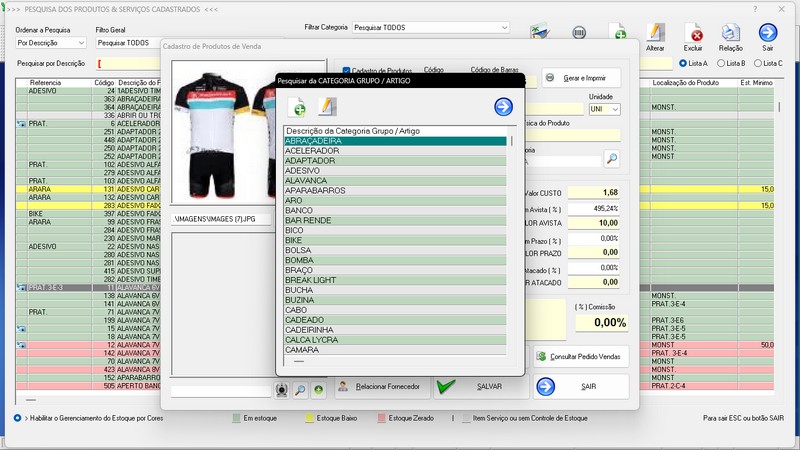
Task: Enable stock management by colors option
Action: click(17, 417)
